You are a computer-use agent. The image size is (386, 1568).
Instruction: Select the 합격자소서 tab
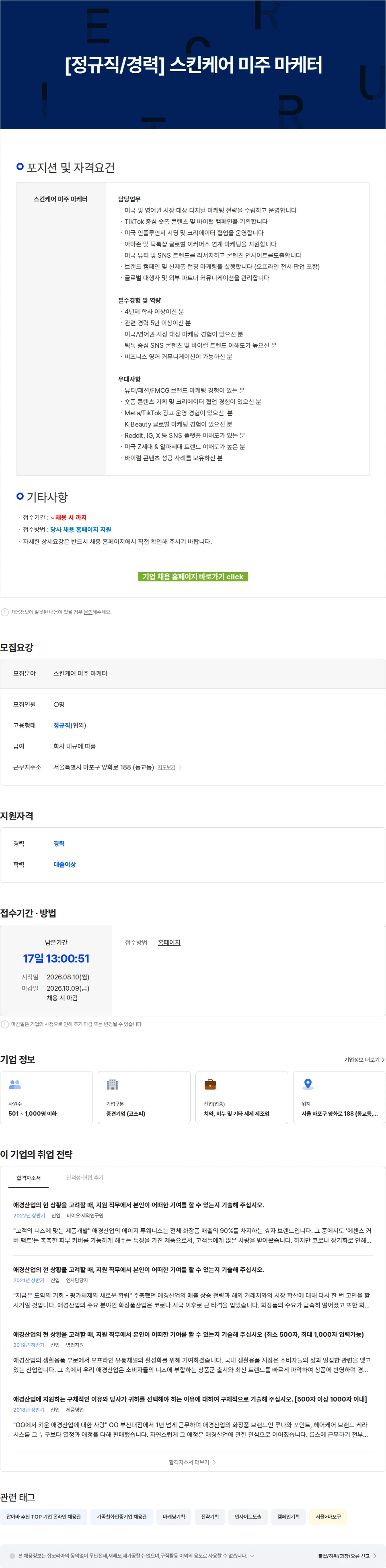(29, 1178)
